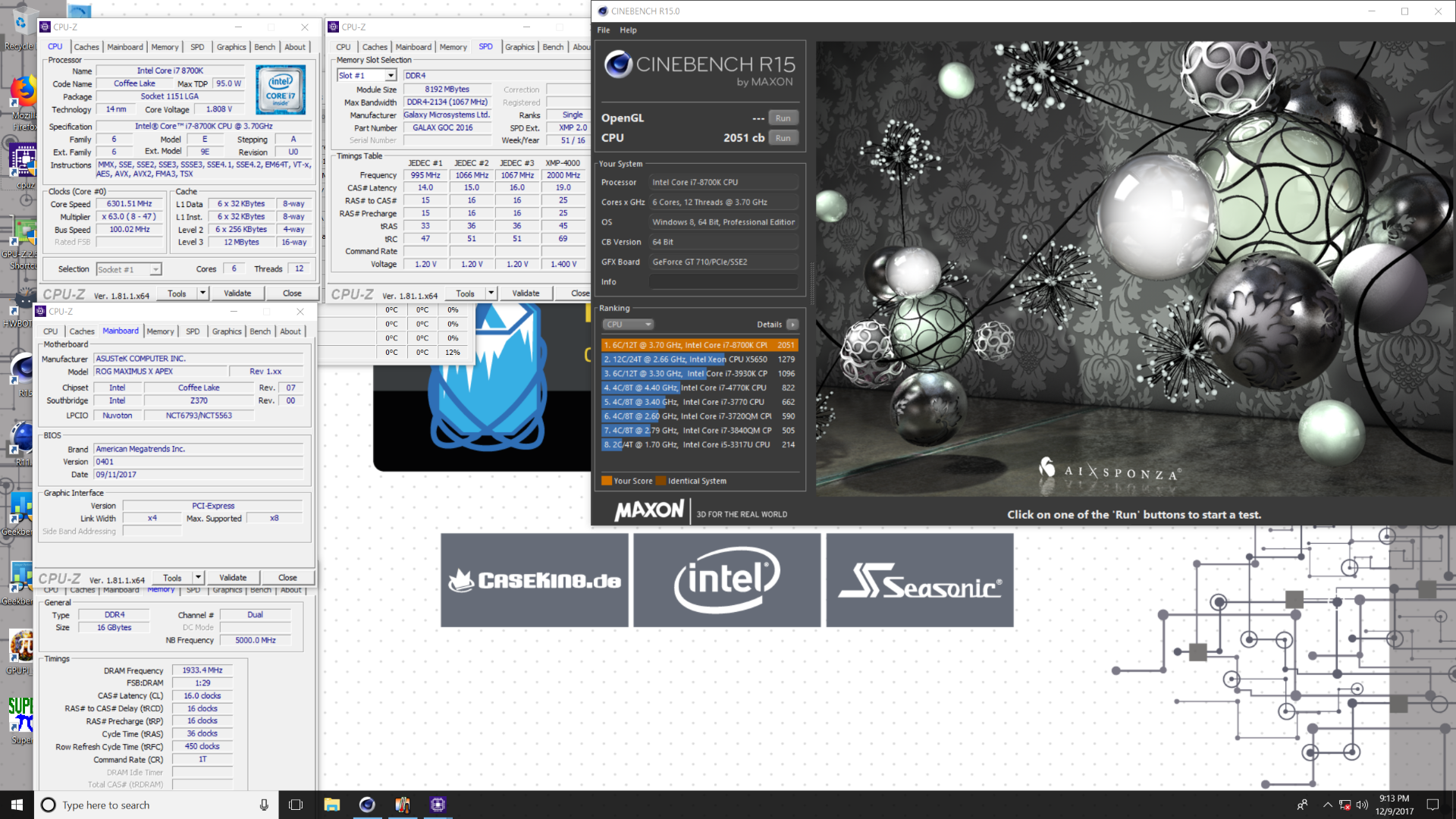Open Graphics tab in SPD CPU-Z window

[519, 47]
